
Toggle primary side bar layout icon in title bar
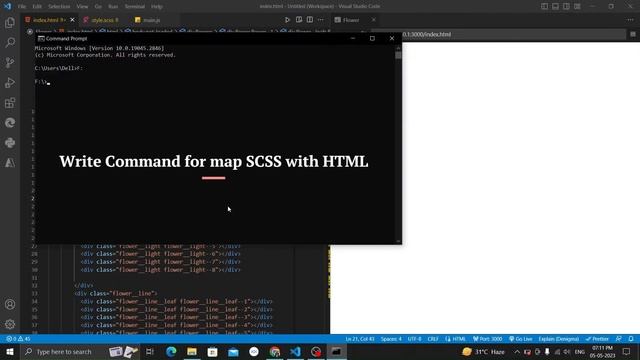tap(544, 7)
